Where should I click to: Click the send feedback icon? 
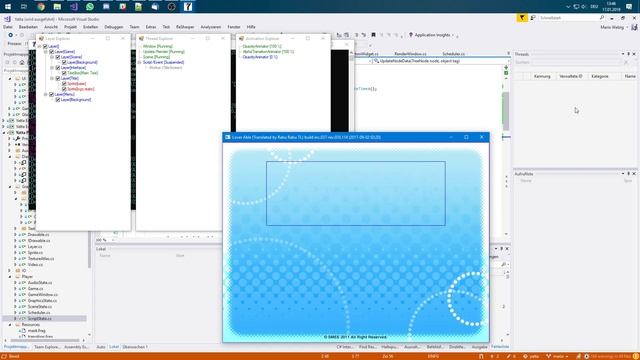coord(533,18)
